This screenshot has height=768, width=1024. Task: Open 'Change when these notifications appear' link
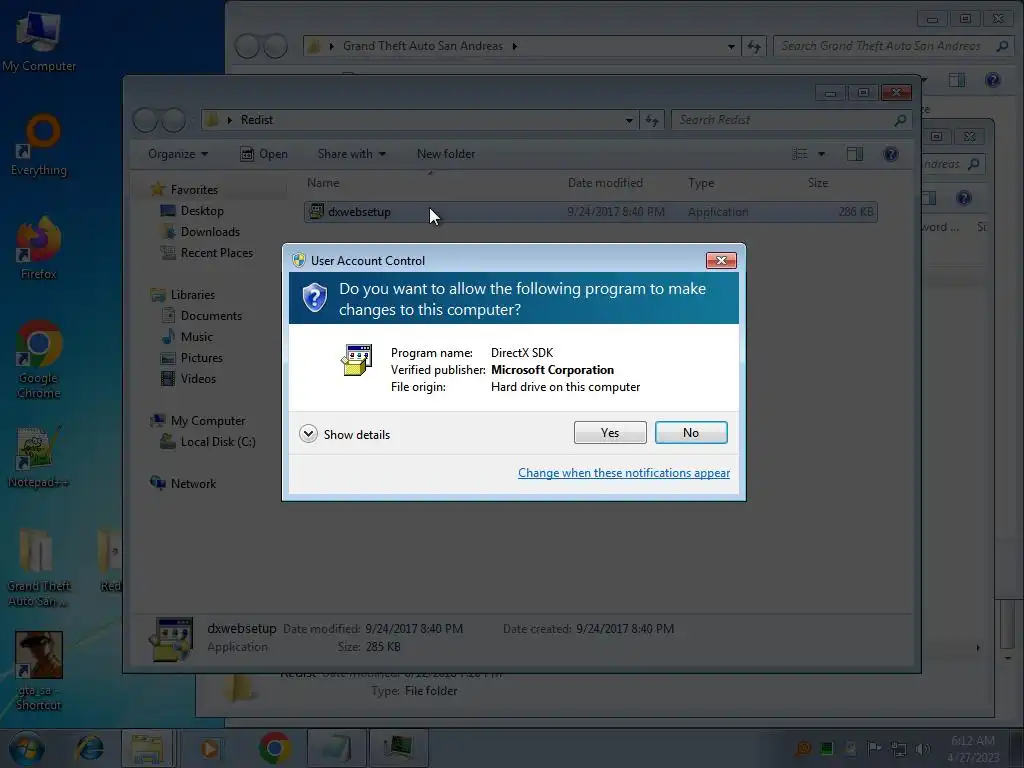[624, 473]
